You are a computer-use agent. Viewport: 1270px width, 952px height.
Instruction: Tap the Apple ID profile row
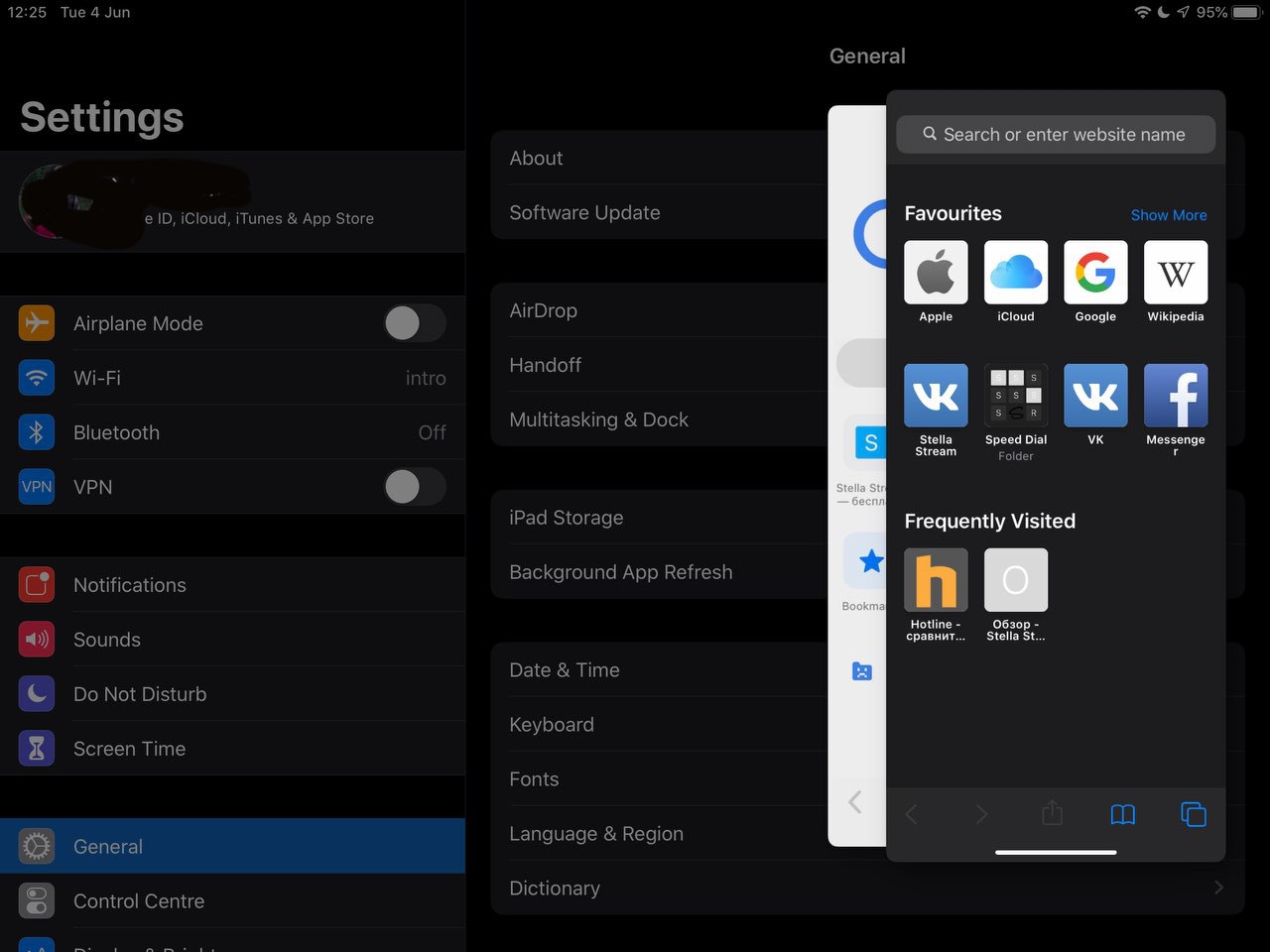pyautogui.click(x=232, y=201)
